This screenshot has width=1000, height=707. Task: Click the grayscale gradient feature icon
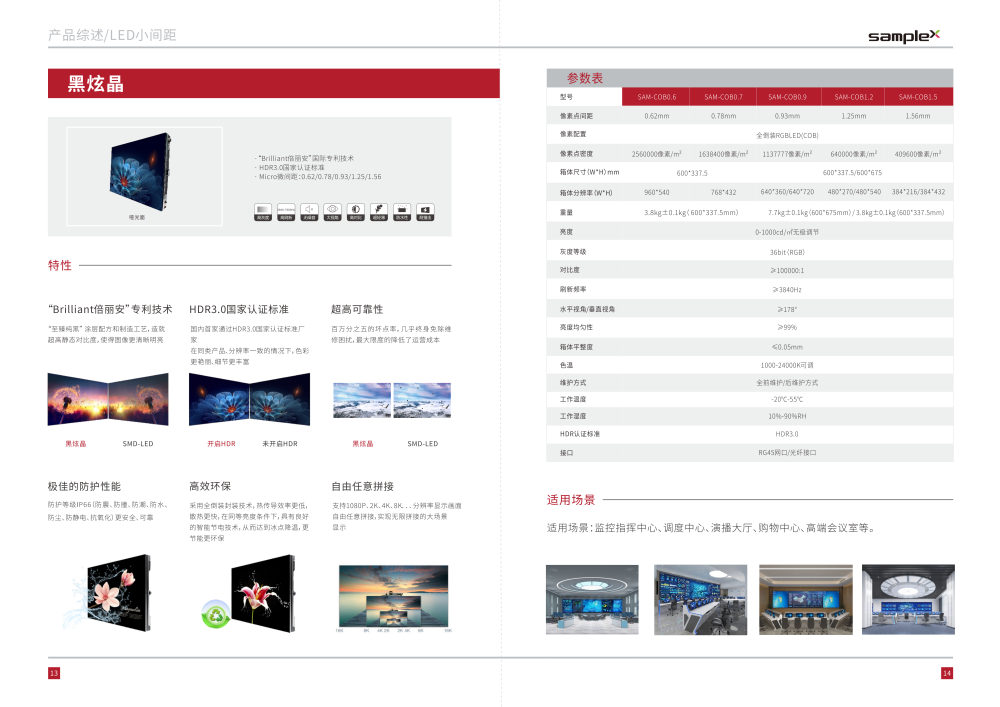(263, 209)
